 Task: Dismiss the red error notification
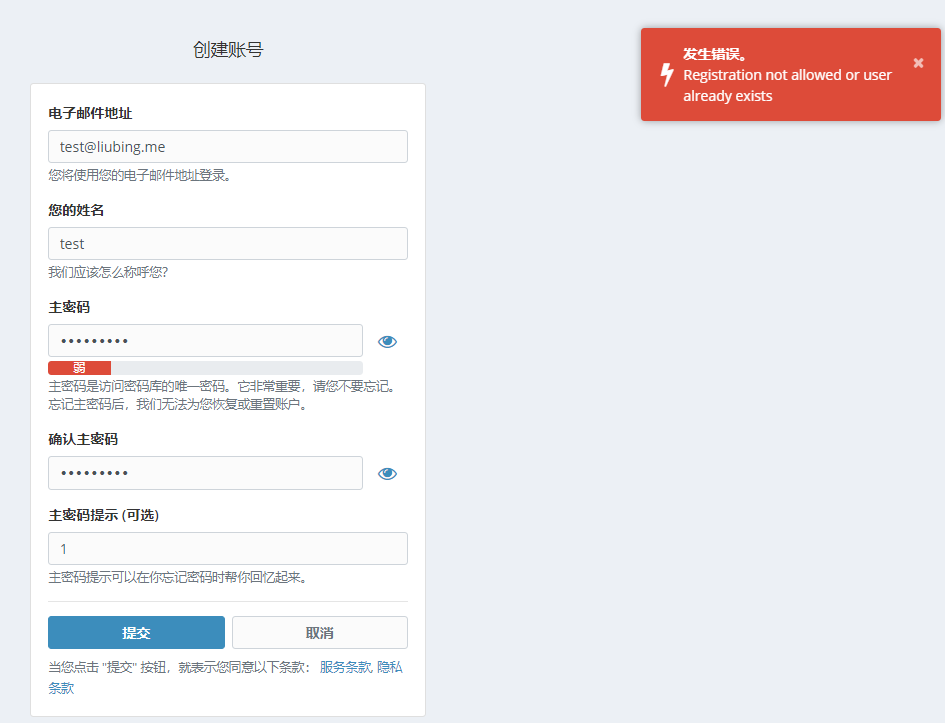(x=918, y=63)
